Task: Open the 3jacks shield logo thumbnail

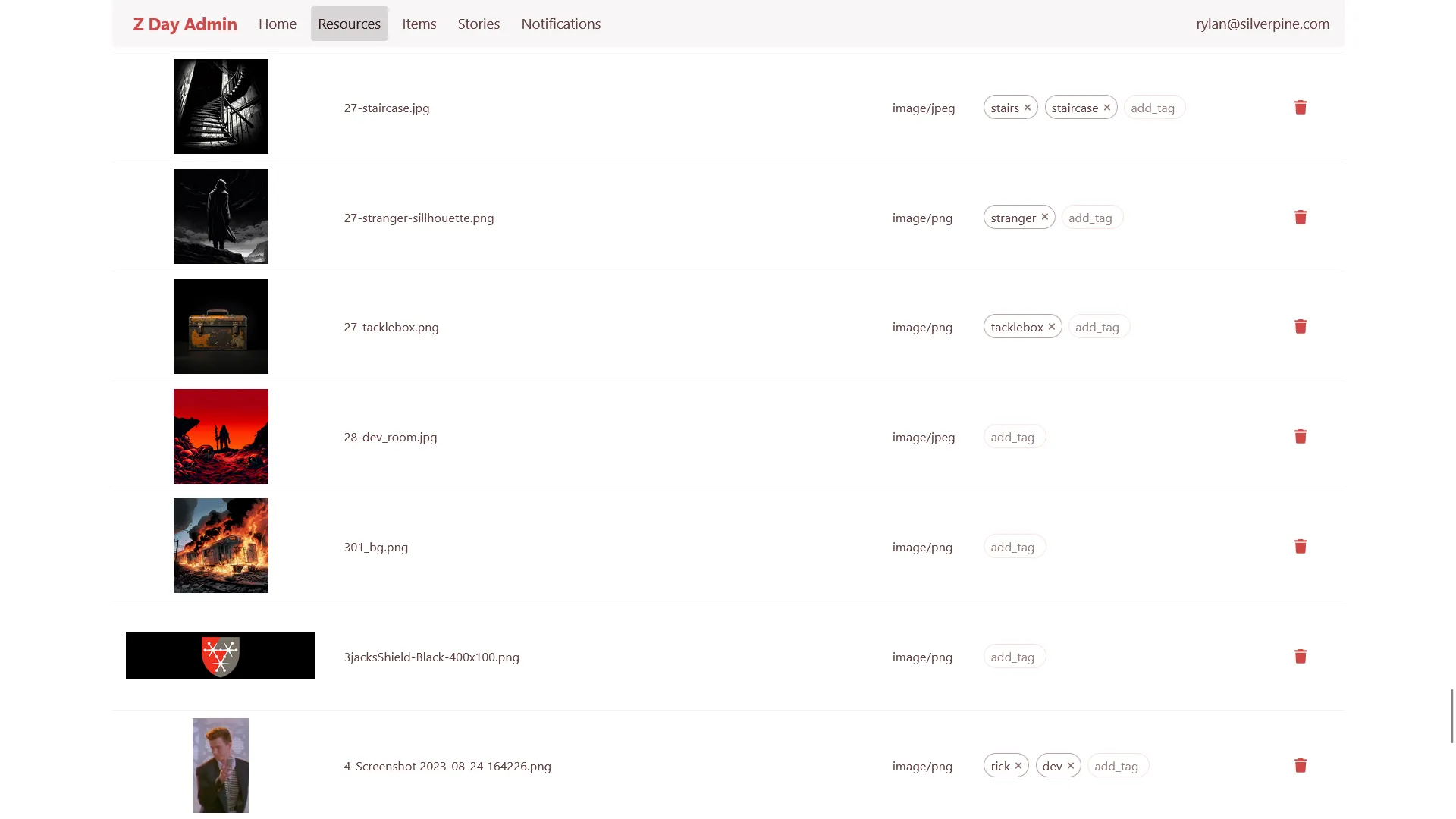Action: 221,655
